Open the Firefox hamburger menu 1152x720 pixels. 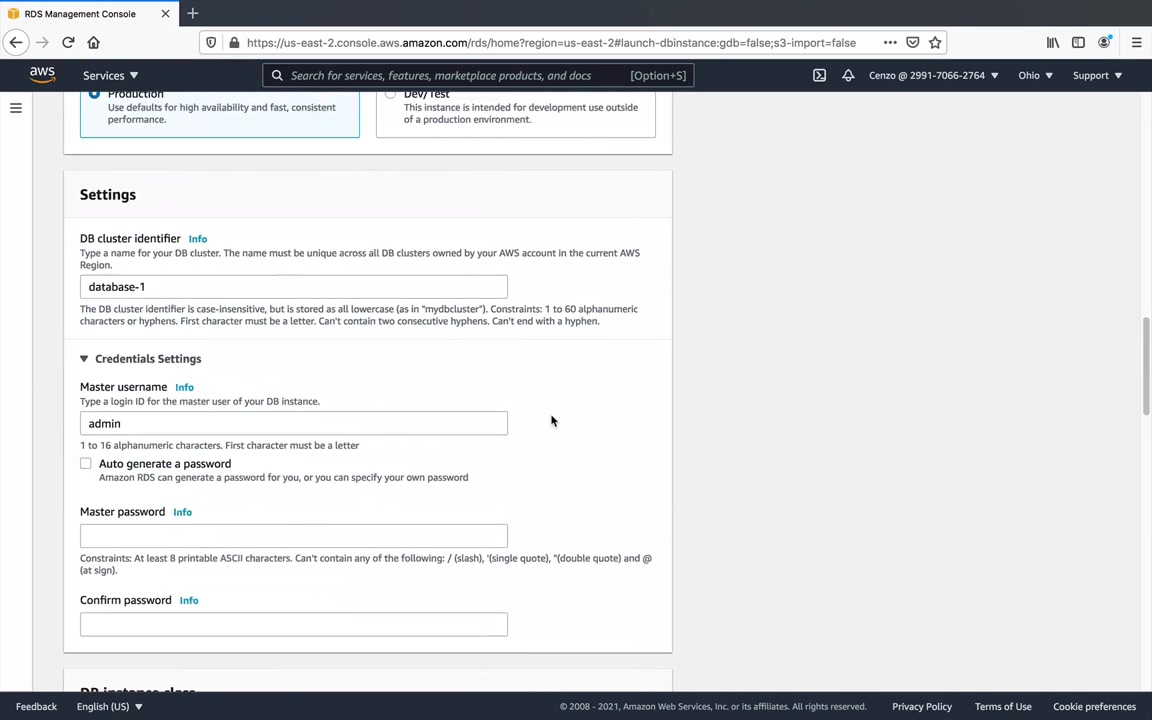[1136, 43]
